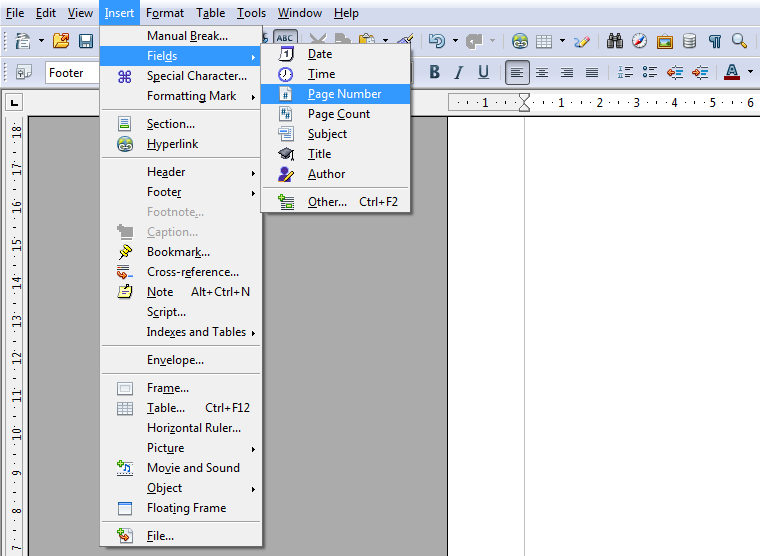Viewport: 760px width, 556px height.
Task: Click the Data Sources database icon
Action: pos(689,41)
